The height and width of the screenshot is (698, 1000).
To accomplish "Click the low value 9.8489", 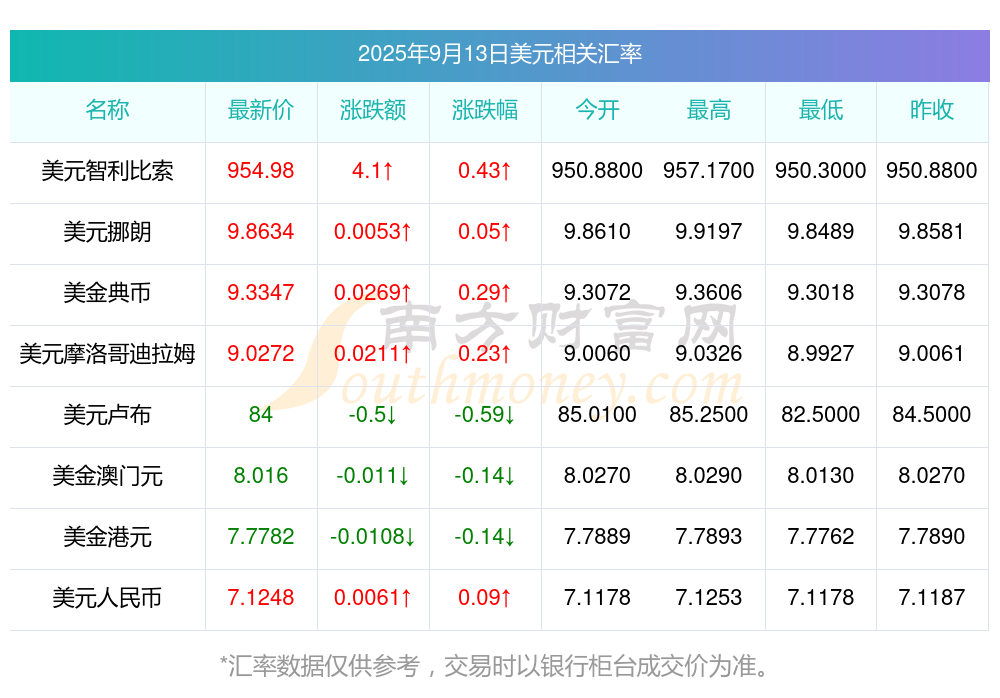I will coord(821,232).
